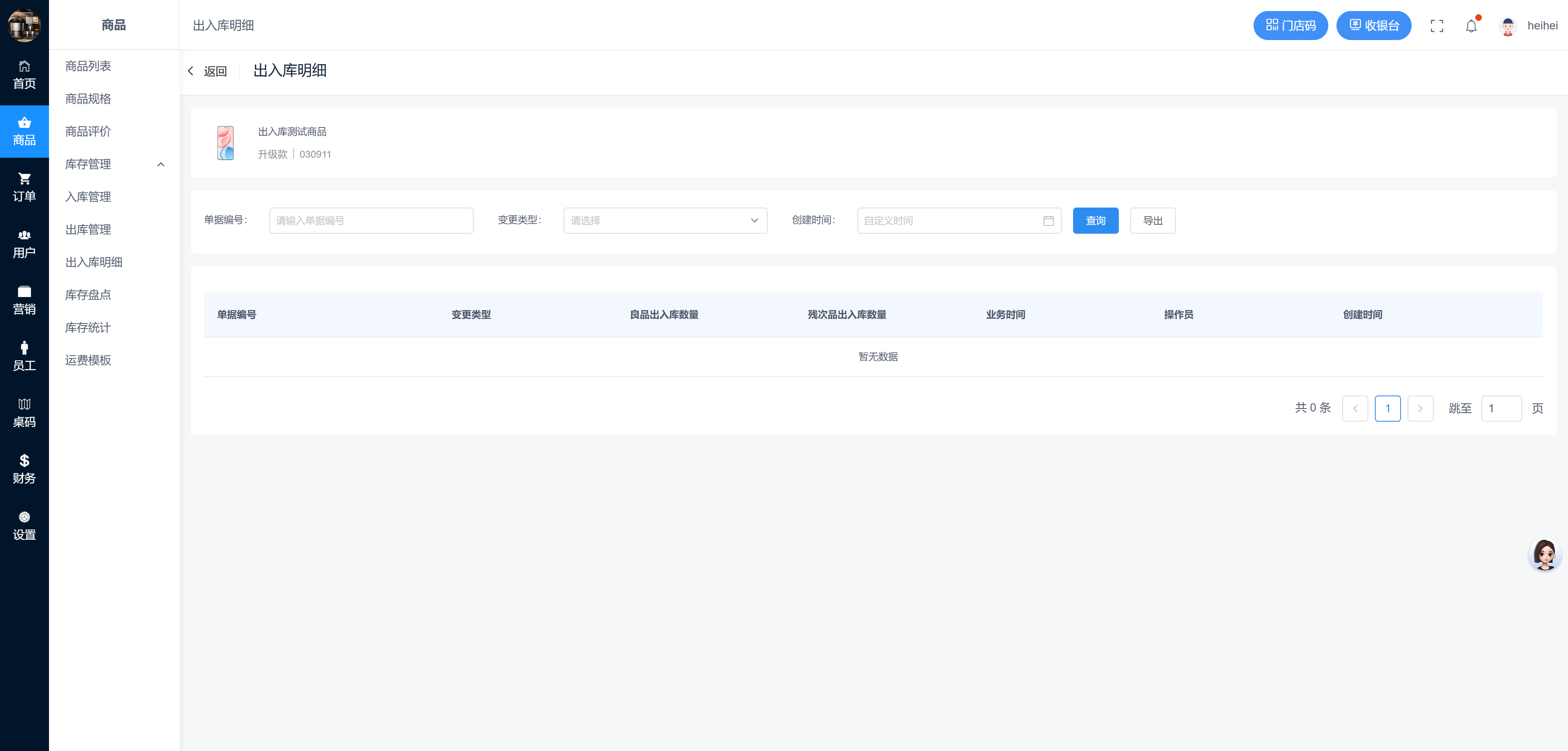The image size is (1568, 751).
Task: Go to 首页 home in sidebar
Action: pyautogui.click(x=24, y=74)
